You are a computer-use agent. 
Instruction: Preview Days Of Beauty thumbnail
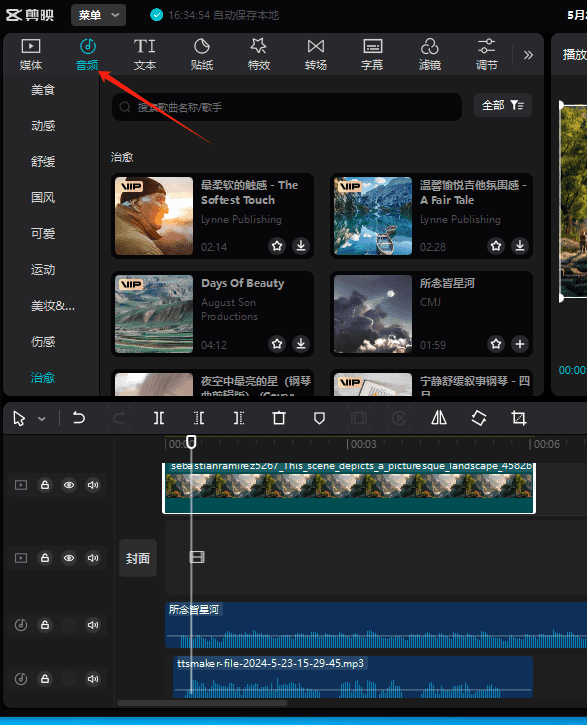(154, 314)
